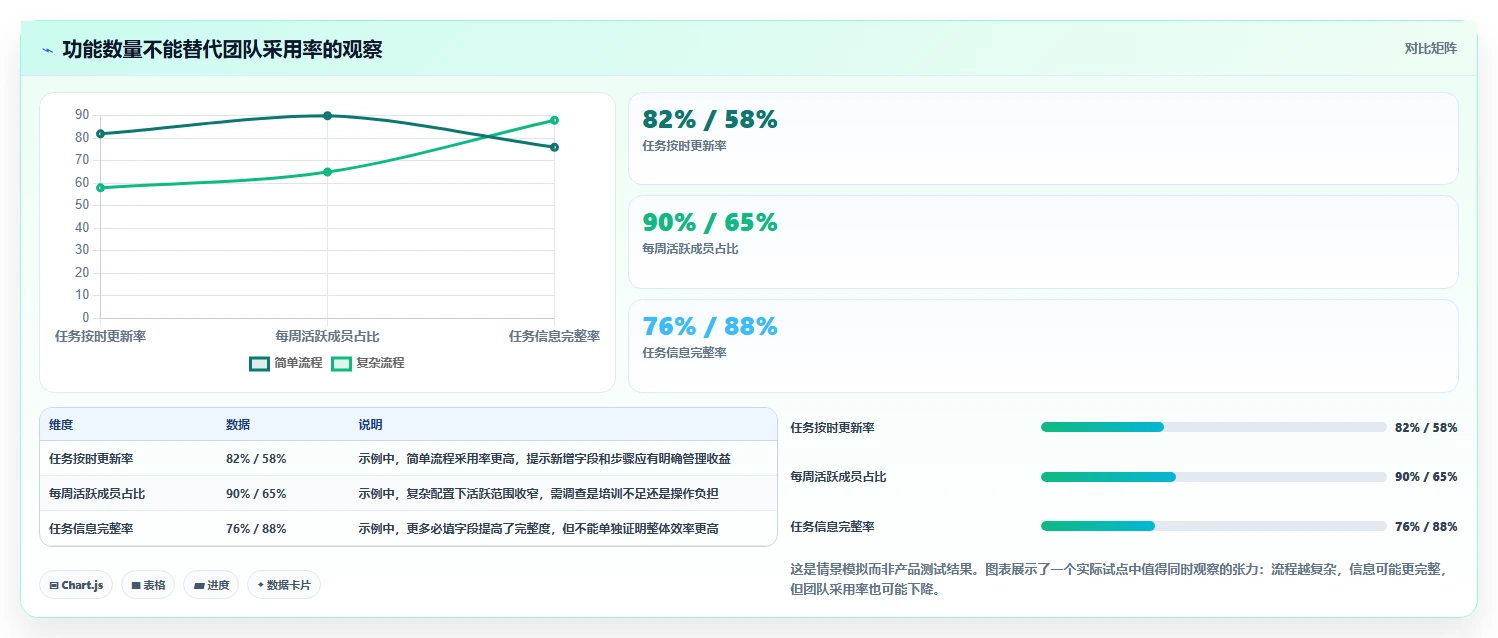
Task: Click the explanation starting 示例中，更多必填字段
Action: 538,529
